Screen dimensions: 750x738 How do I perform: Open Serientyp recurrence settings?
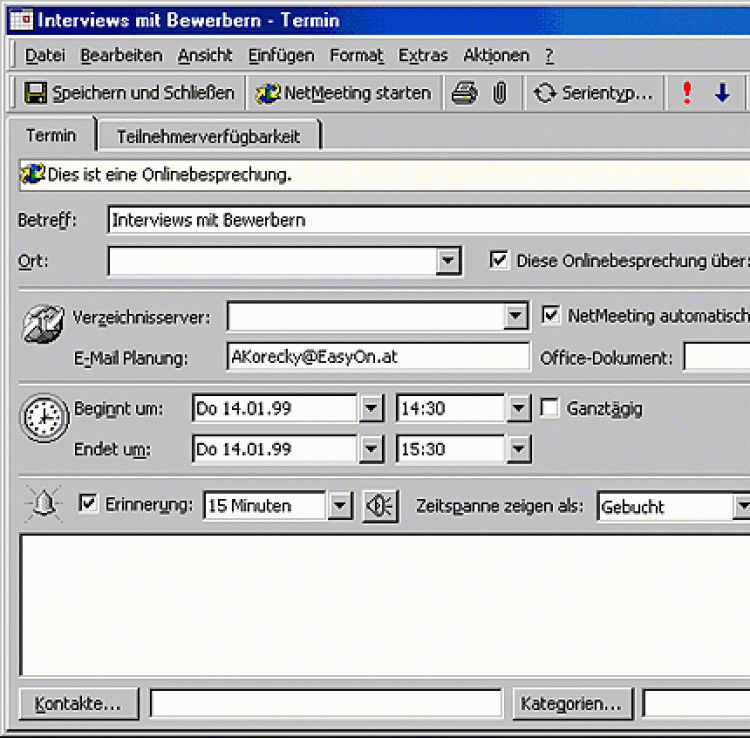[594, 93]
